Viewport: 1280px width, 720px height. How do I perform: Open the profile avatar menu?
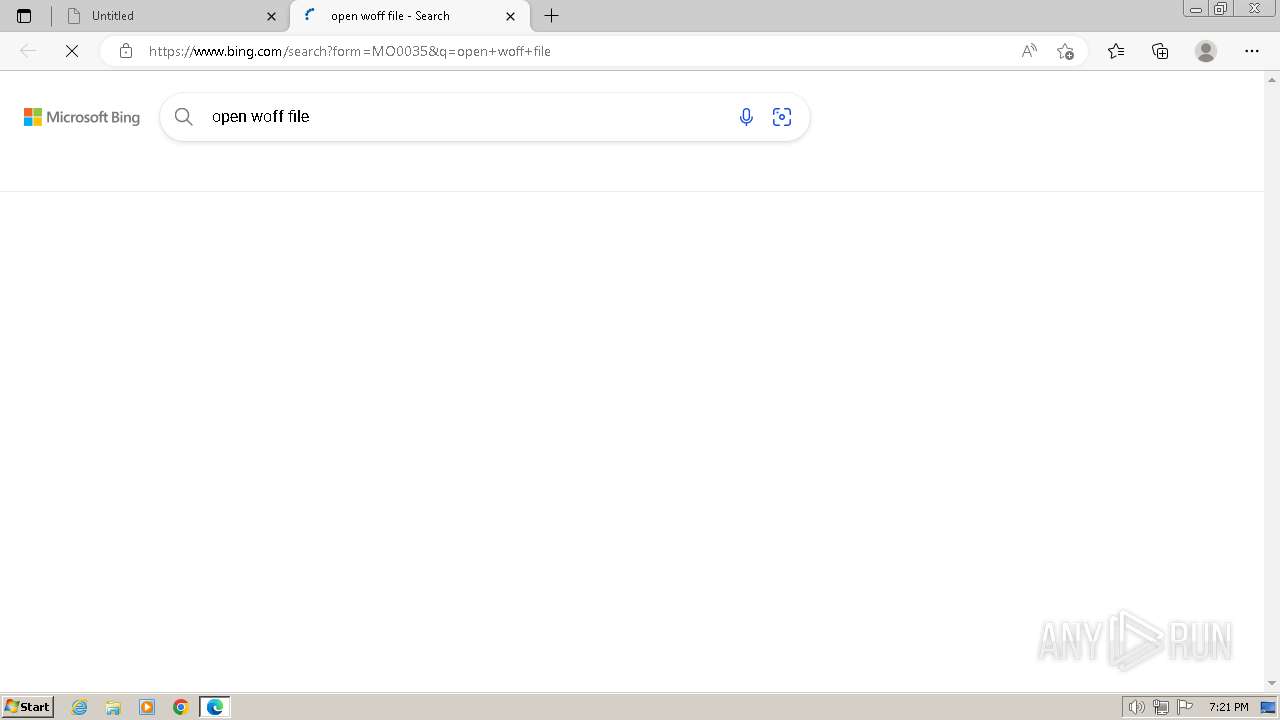pos(1206,51)
